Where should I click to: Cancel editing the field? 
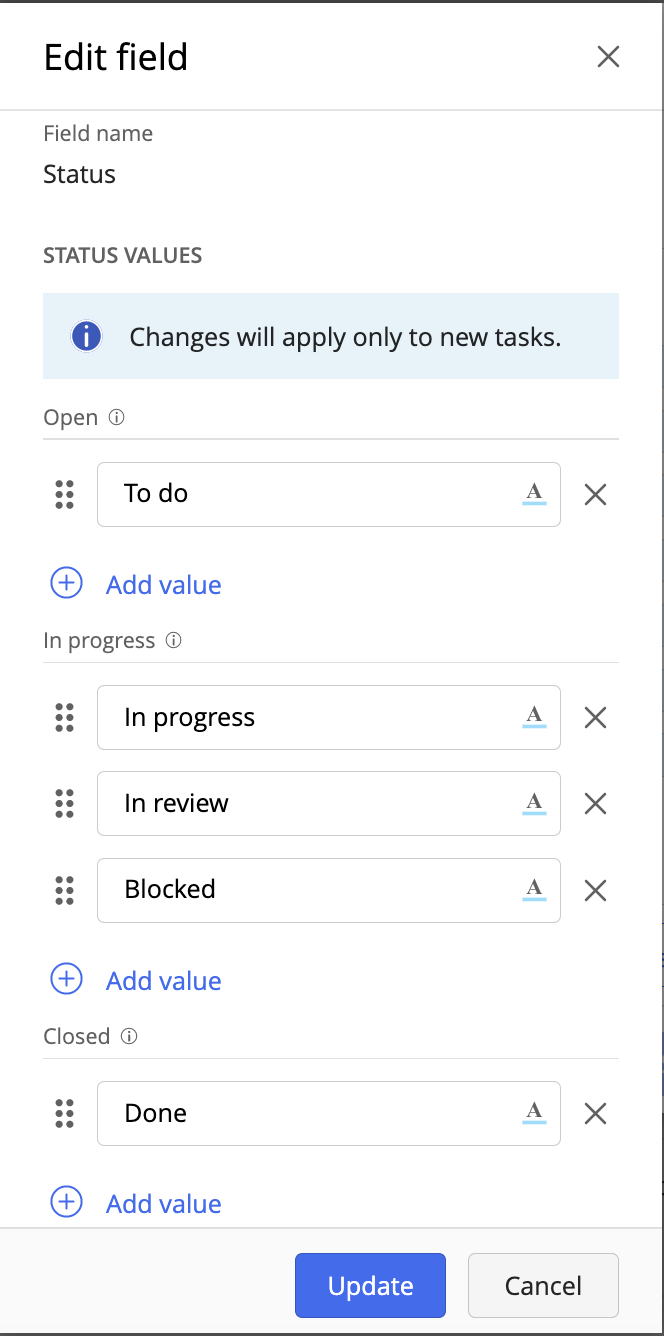(543, 1285)
